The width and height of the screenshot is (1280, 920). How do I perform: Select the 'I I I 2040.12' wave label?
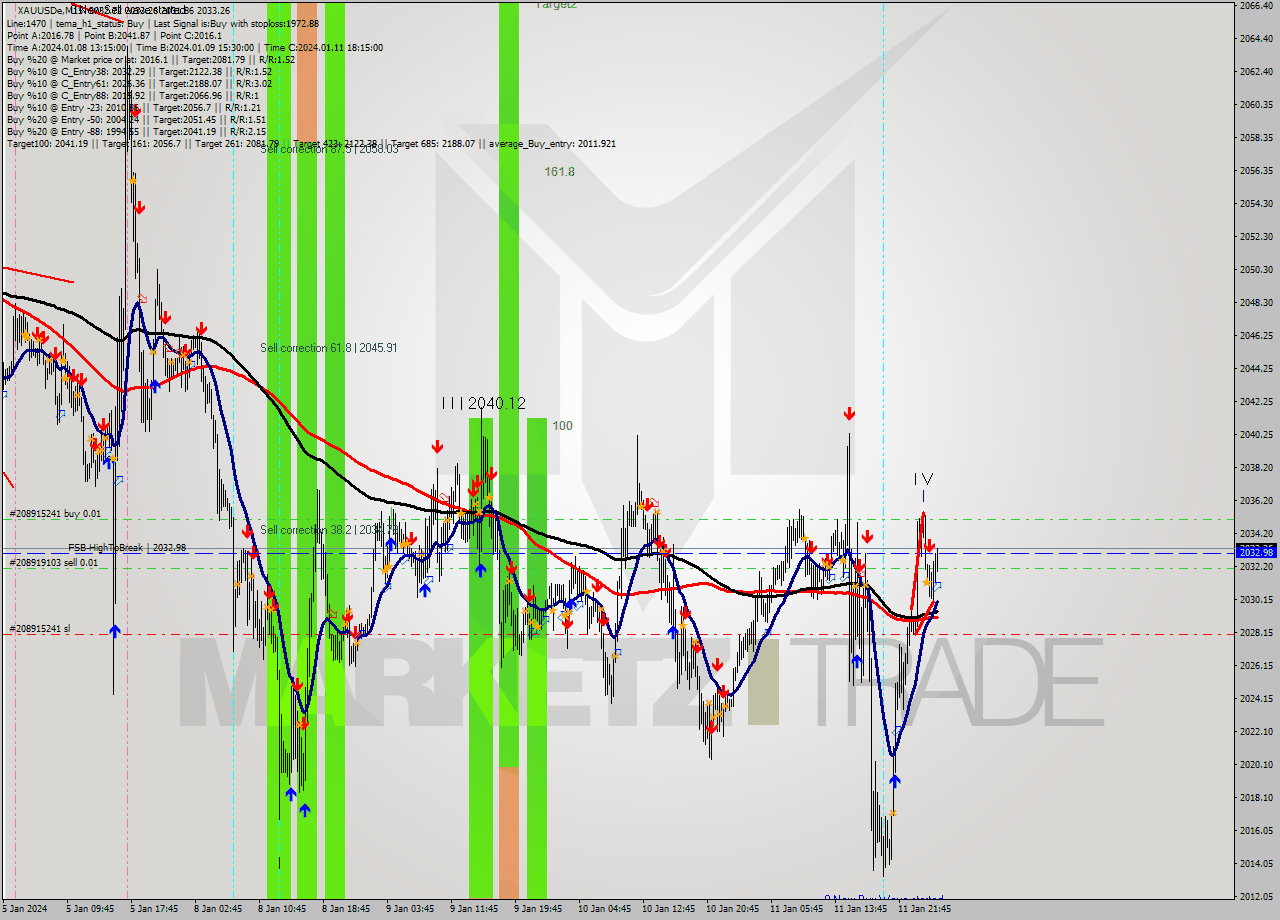click(x=484, y=403)
